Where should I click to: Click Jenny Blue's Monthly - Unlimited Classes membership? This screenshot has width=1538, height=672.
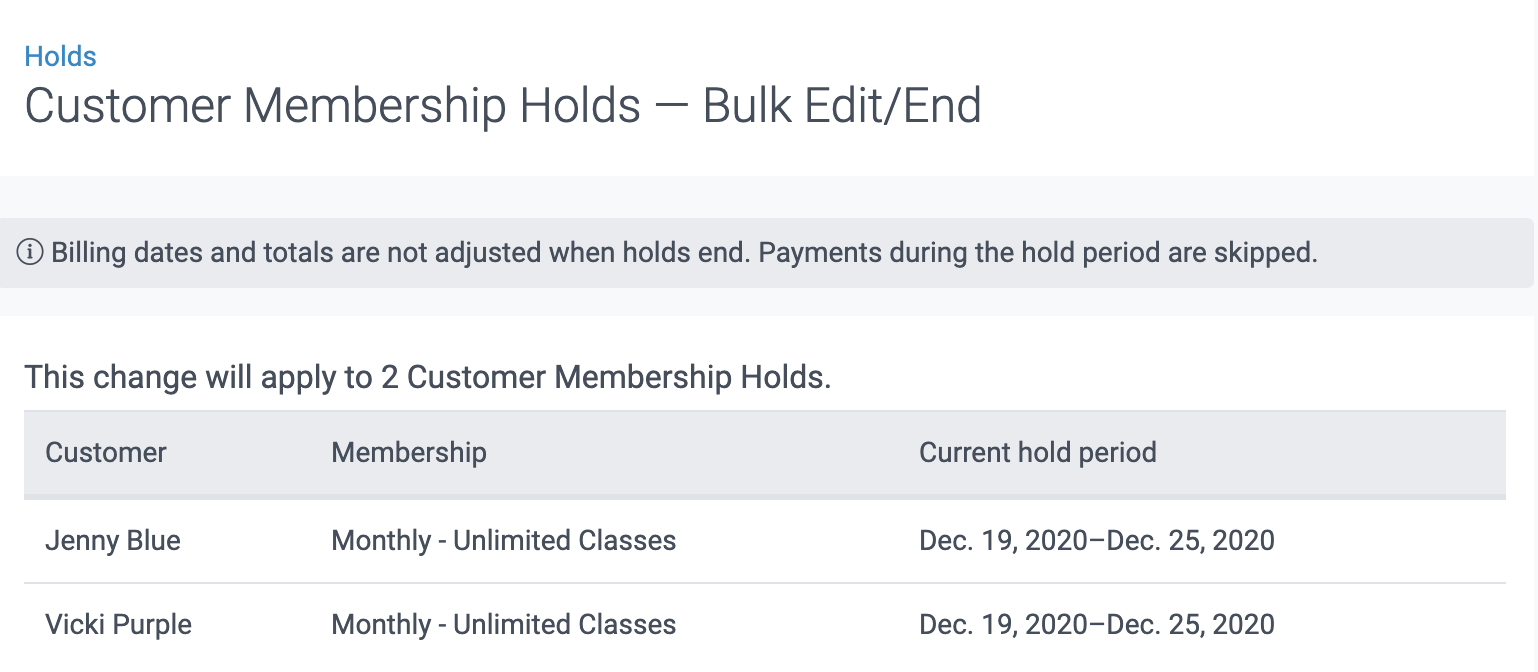click(x=503, y=540)
